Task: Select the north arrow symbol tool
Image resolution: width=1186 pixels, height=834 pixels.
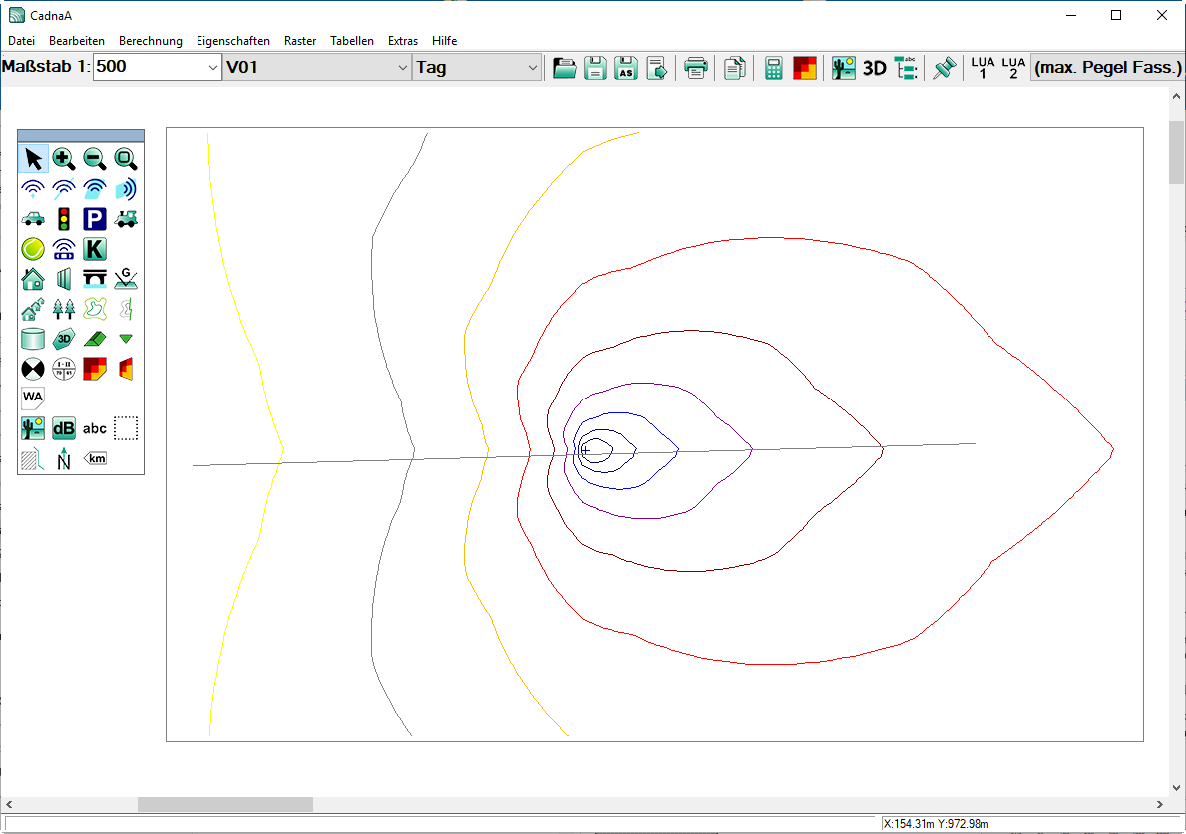Action: [64, 458]
